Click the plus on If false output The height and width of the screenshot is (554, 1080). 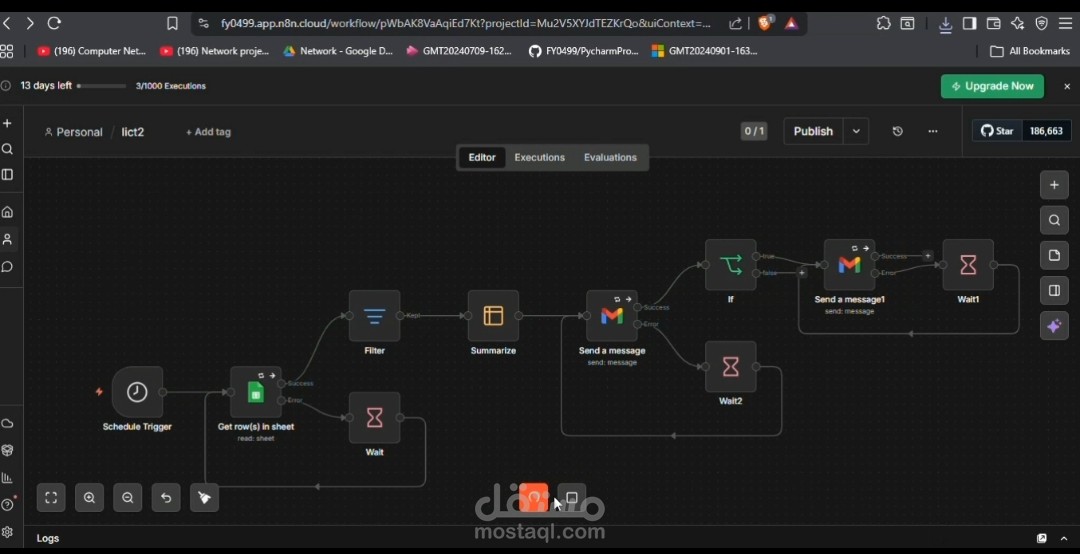pos(802,273)
